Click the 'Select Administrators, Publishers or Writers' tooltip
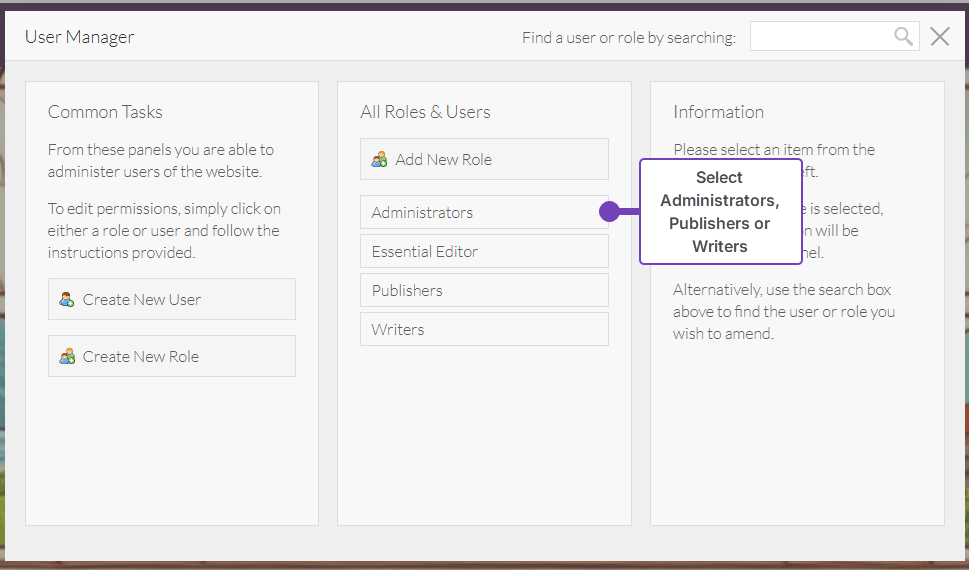This screenshot has width=969, height=570. (720, 211)
